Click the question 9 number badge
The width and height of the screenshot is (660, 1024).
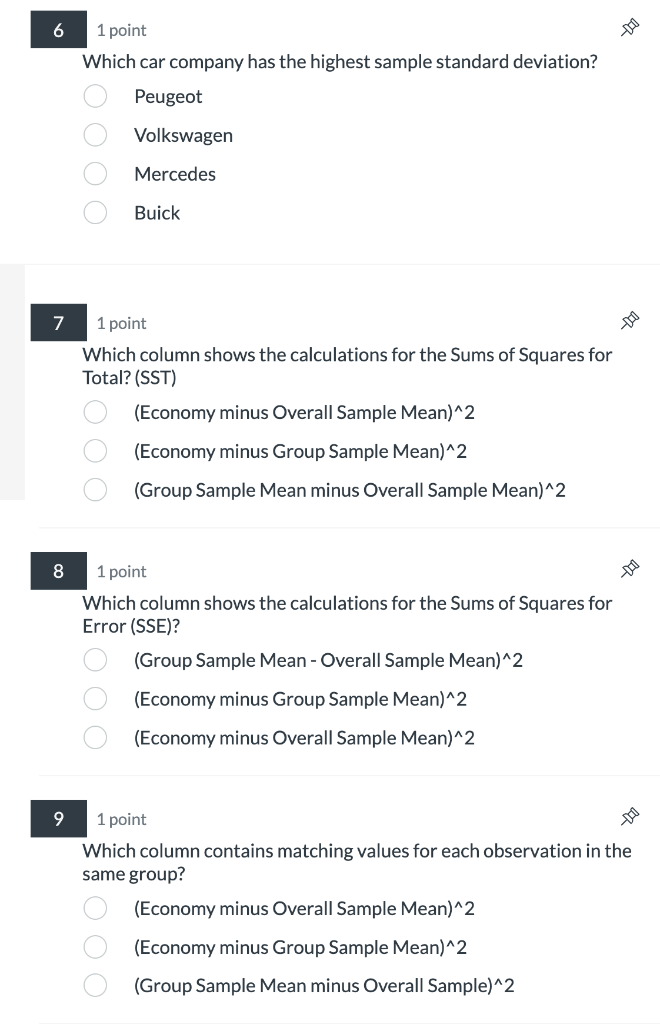click(58, 818)
